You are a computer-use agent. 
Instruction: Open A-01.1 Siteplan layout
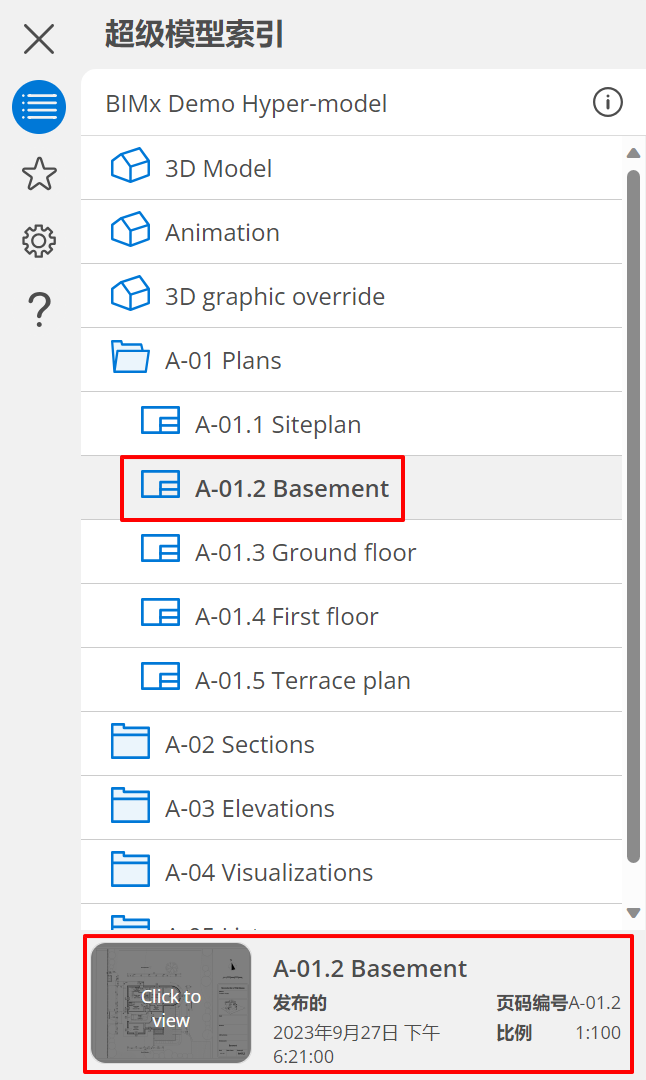[x=277, y=424]
